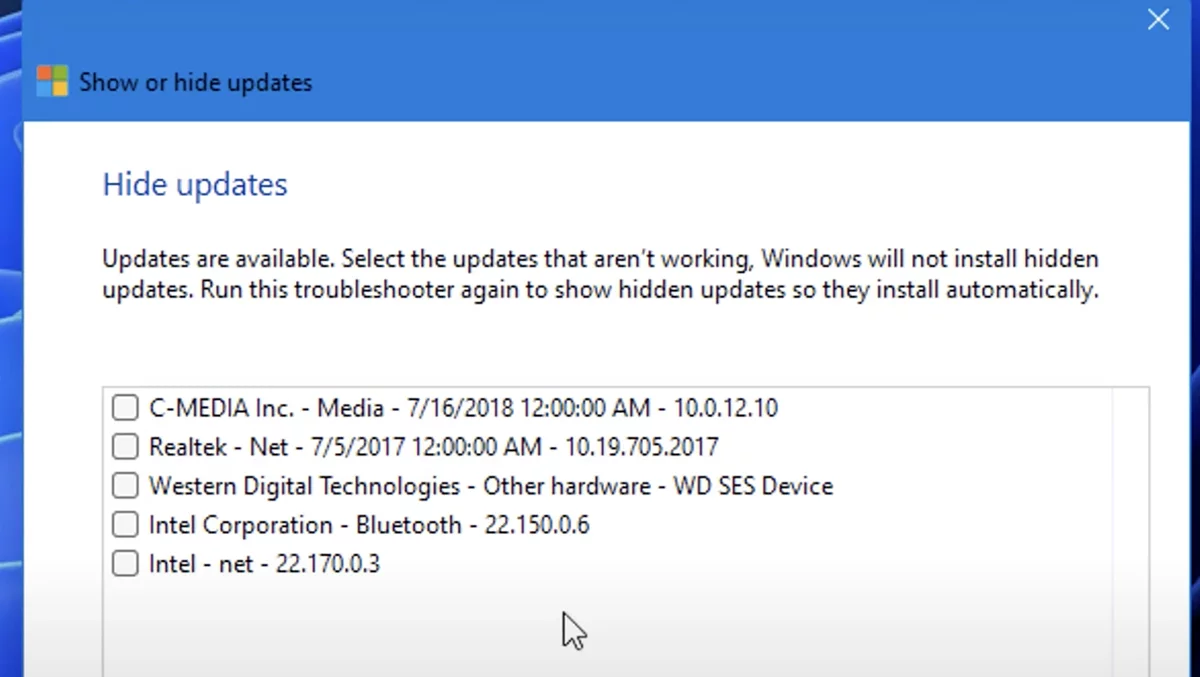Screen dimensions: 1200x677
Task: Click the "WD SES Device" entry label
Action: (753, 486)
